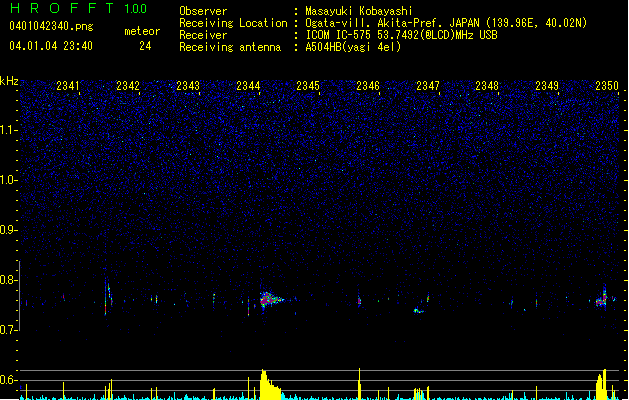The height and width of the screenshot is (400, 629).
Task: Click the kHz axis unit label
Action: (9, 81)
